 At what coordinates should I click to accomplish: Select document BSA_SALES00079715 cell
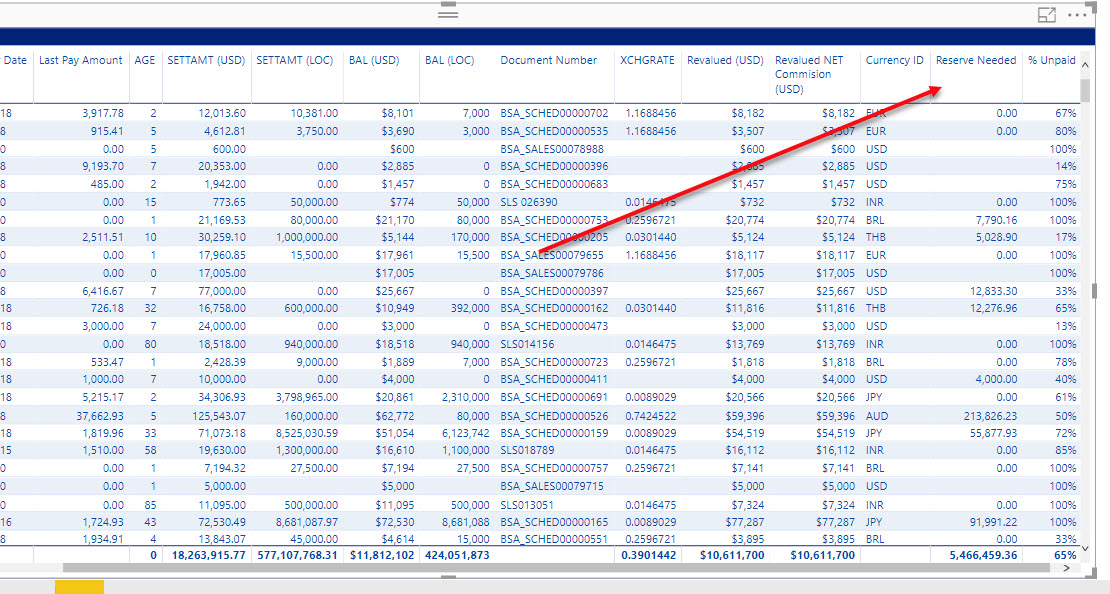[x=551, y=486]
